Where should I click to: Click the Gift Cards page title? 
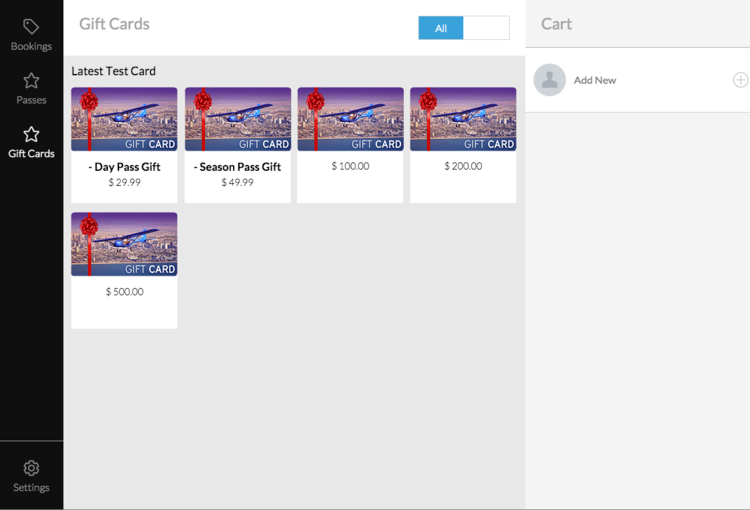coord(114,24)
